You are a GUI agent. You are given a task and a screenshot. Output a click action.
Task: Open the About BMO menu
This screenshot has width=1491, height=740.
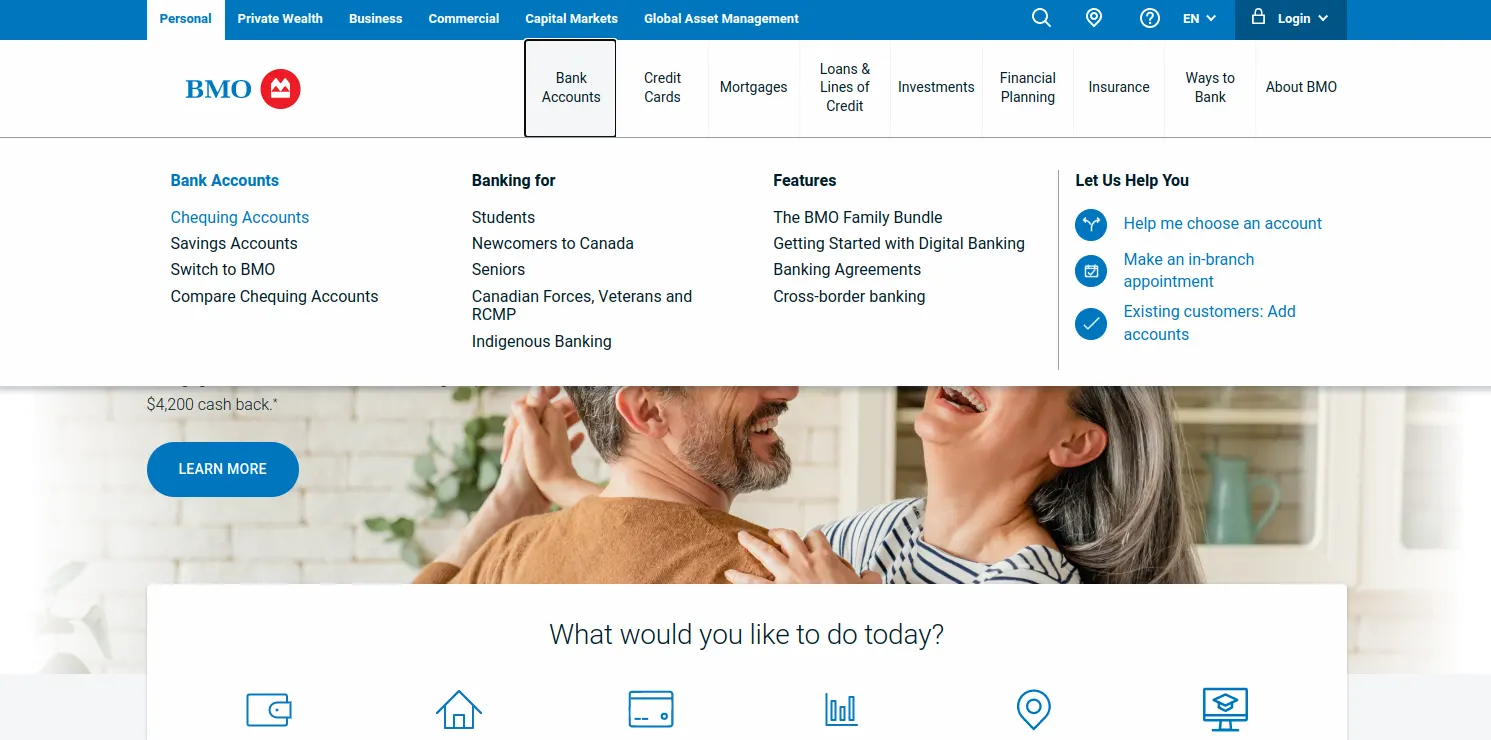[1301, 88]
